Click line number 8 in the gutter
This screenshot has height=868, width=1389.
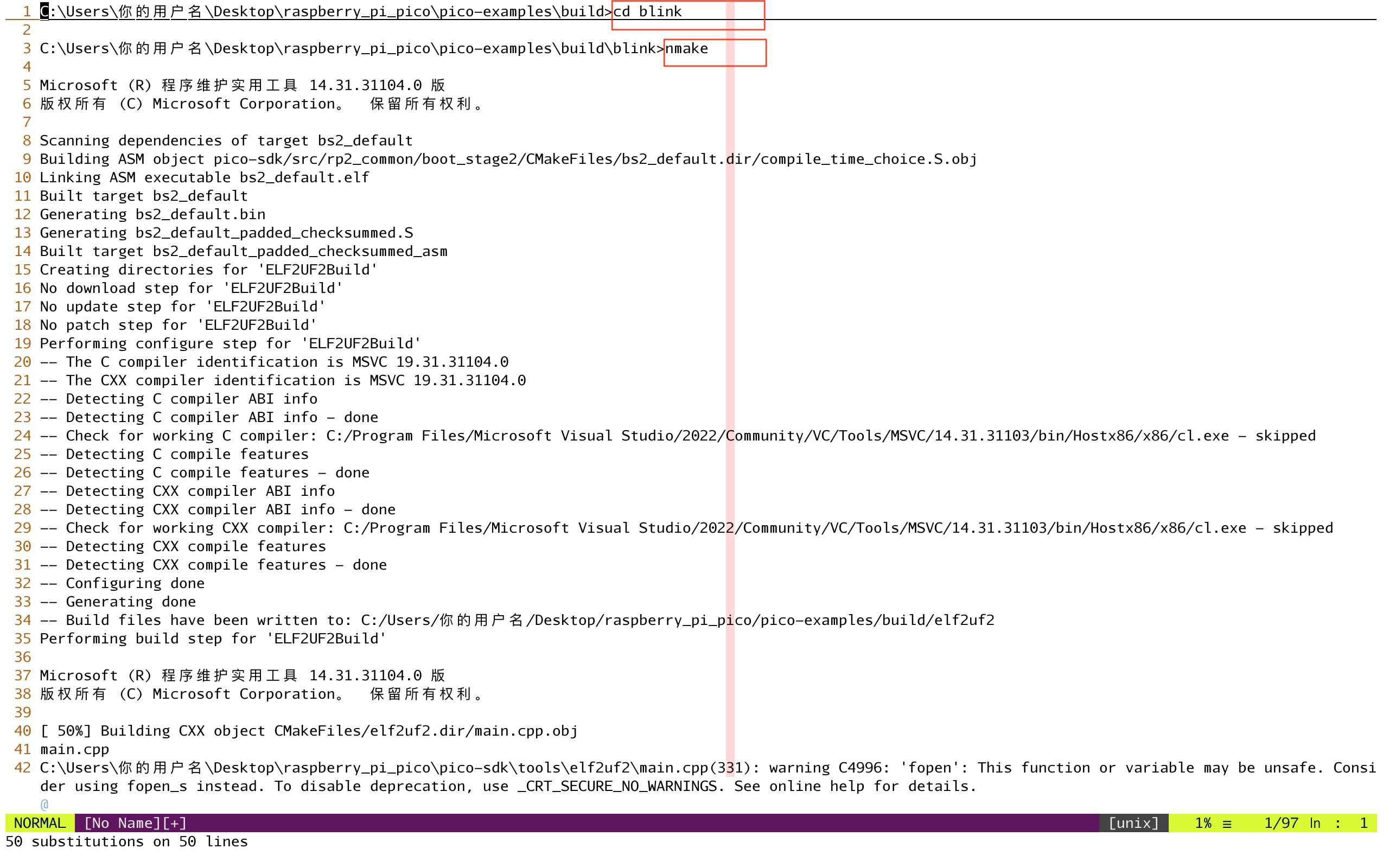[x=27, y=141]
